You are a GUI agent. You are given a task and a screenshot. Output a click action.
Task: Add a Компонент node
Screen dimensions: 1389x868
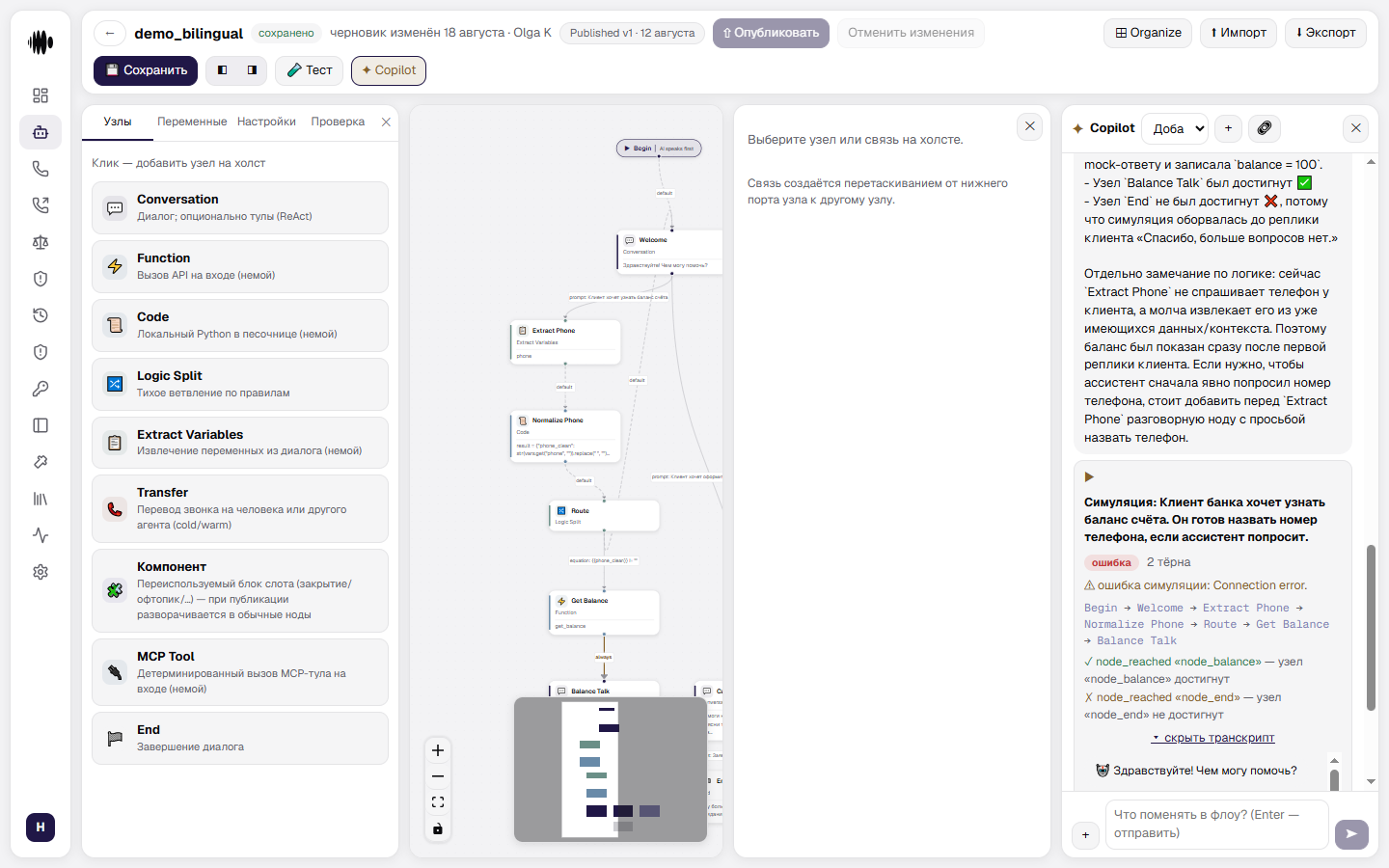pos(240,590)
